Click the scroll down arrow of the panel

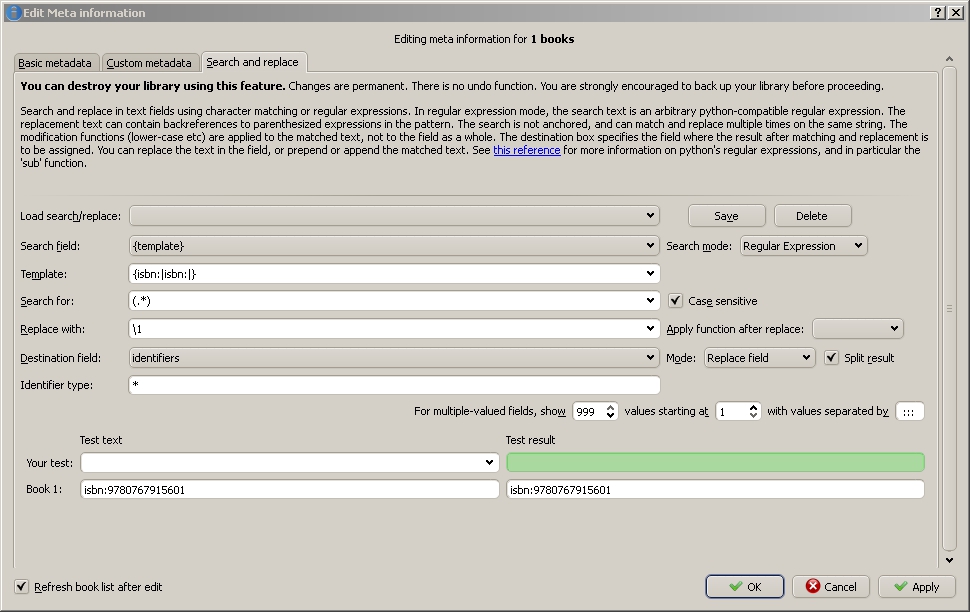[949, 560]
